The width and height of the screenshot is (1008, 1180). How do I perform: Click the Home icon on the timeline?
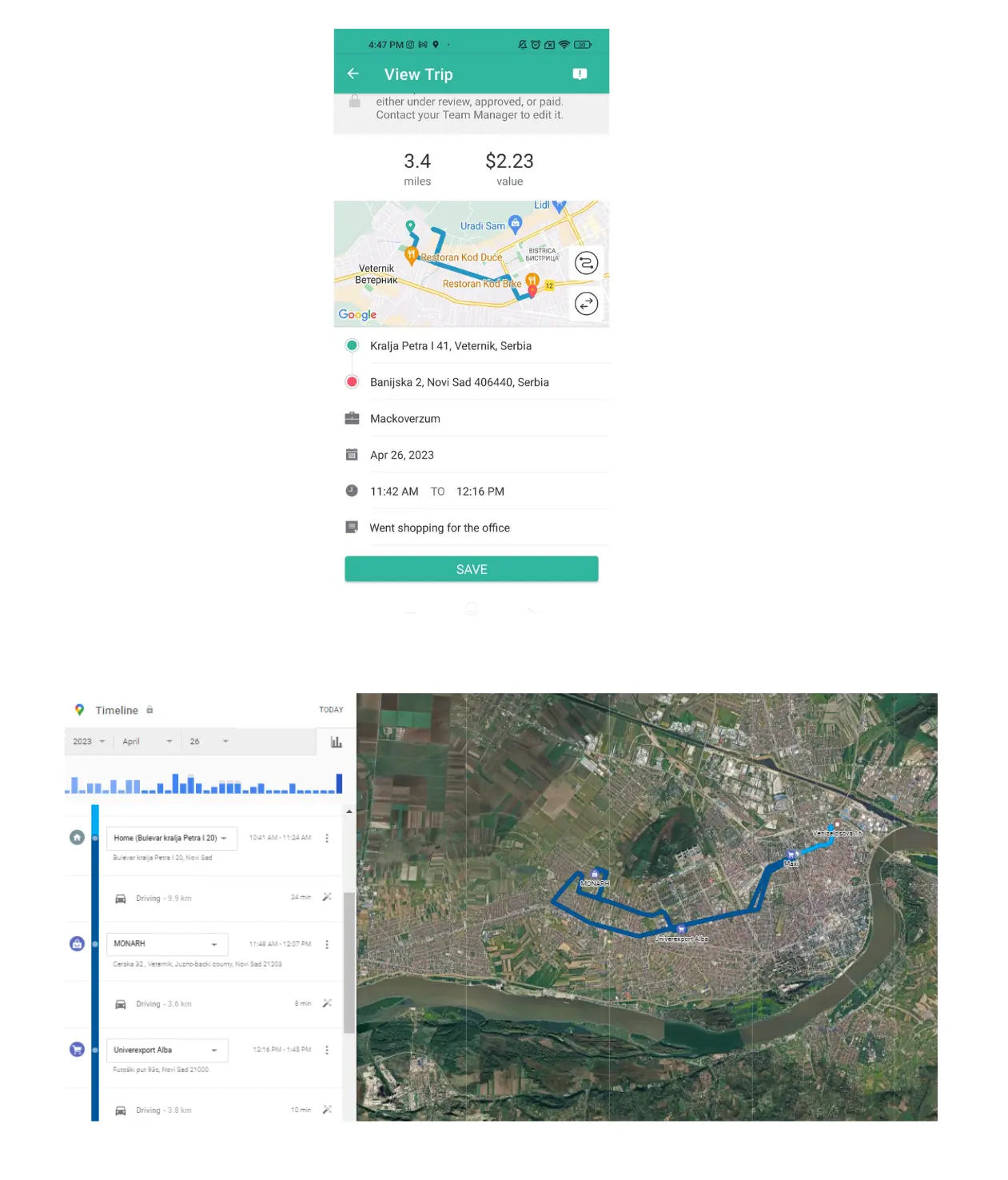point(76,838)
